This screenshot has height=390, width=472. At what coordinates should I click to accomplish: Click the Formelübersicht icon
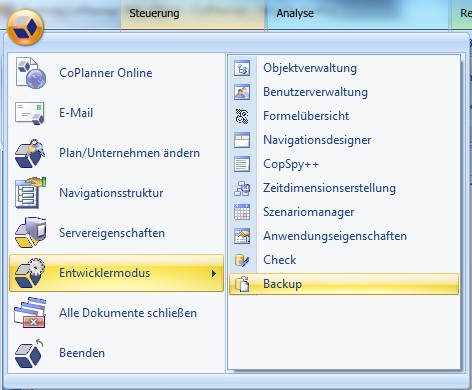point(242,116)
